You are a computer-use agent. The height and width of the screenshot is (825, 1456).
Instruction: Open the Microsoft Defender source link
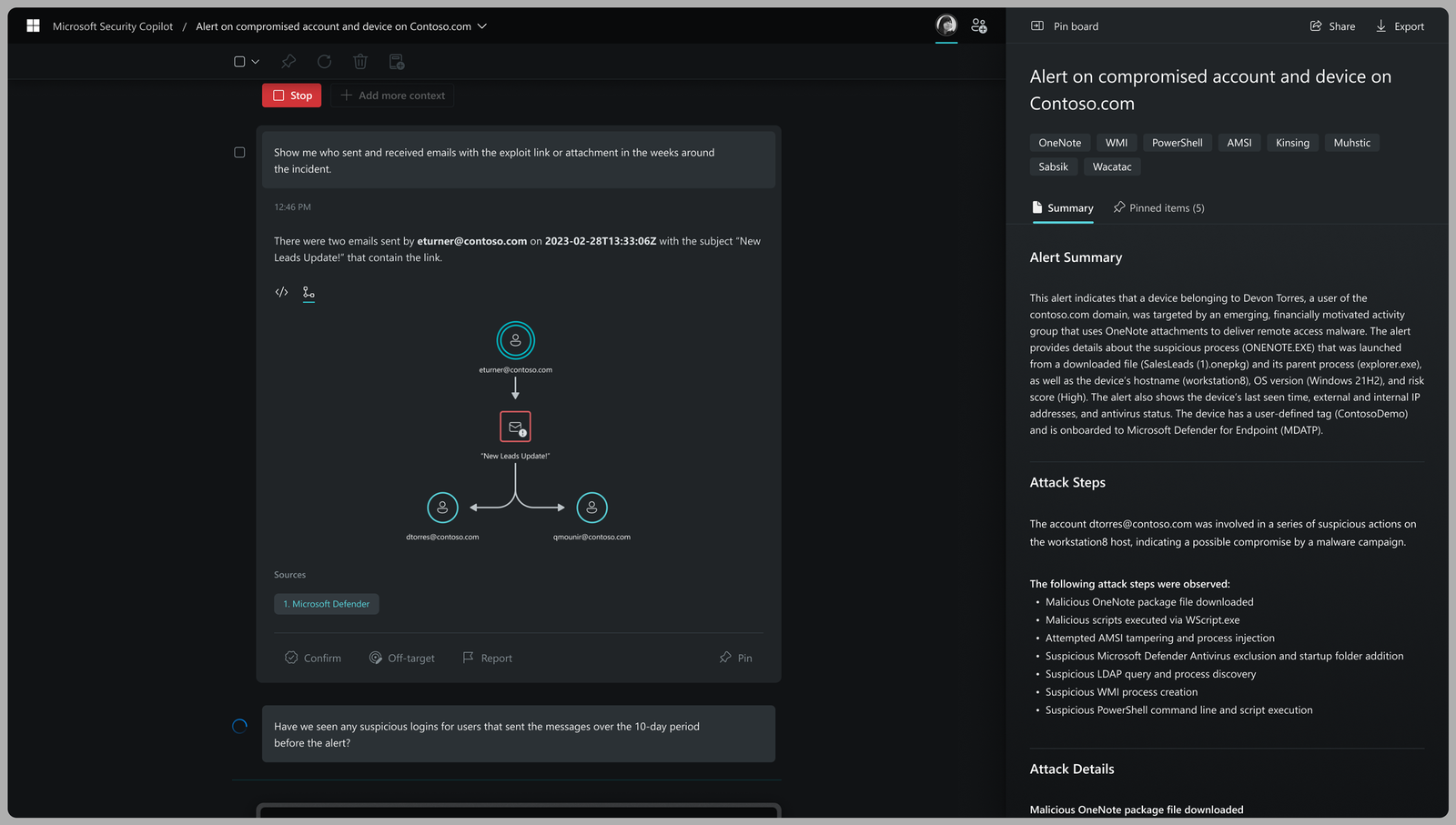coord(327,604)
